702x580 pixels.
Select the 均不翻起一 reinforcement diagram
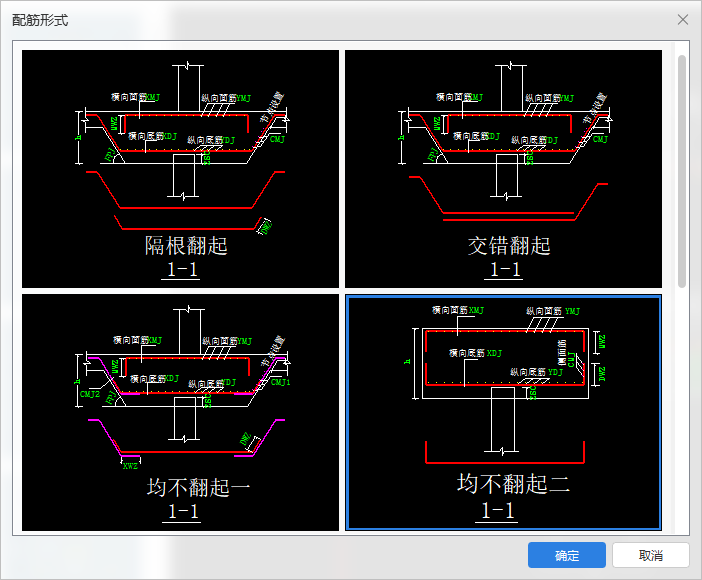(x=180, y=412)
